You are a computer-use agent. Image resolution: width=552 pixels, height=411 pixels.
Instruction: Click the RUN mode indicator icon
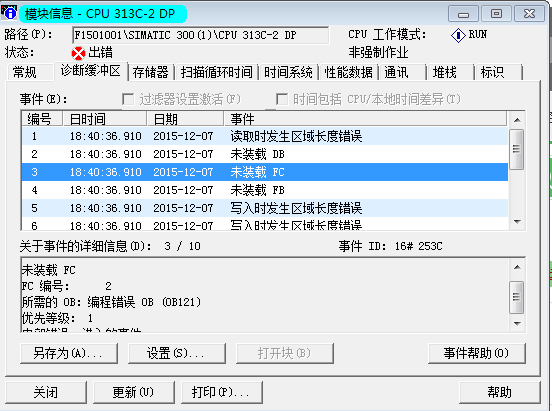click(458, 35)
